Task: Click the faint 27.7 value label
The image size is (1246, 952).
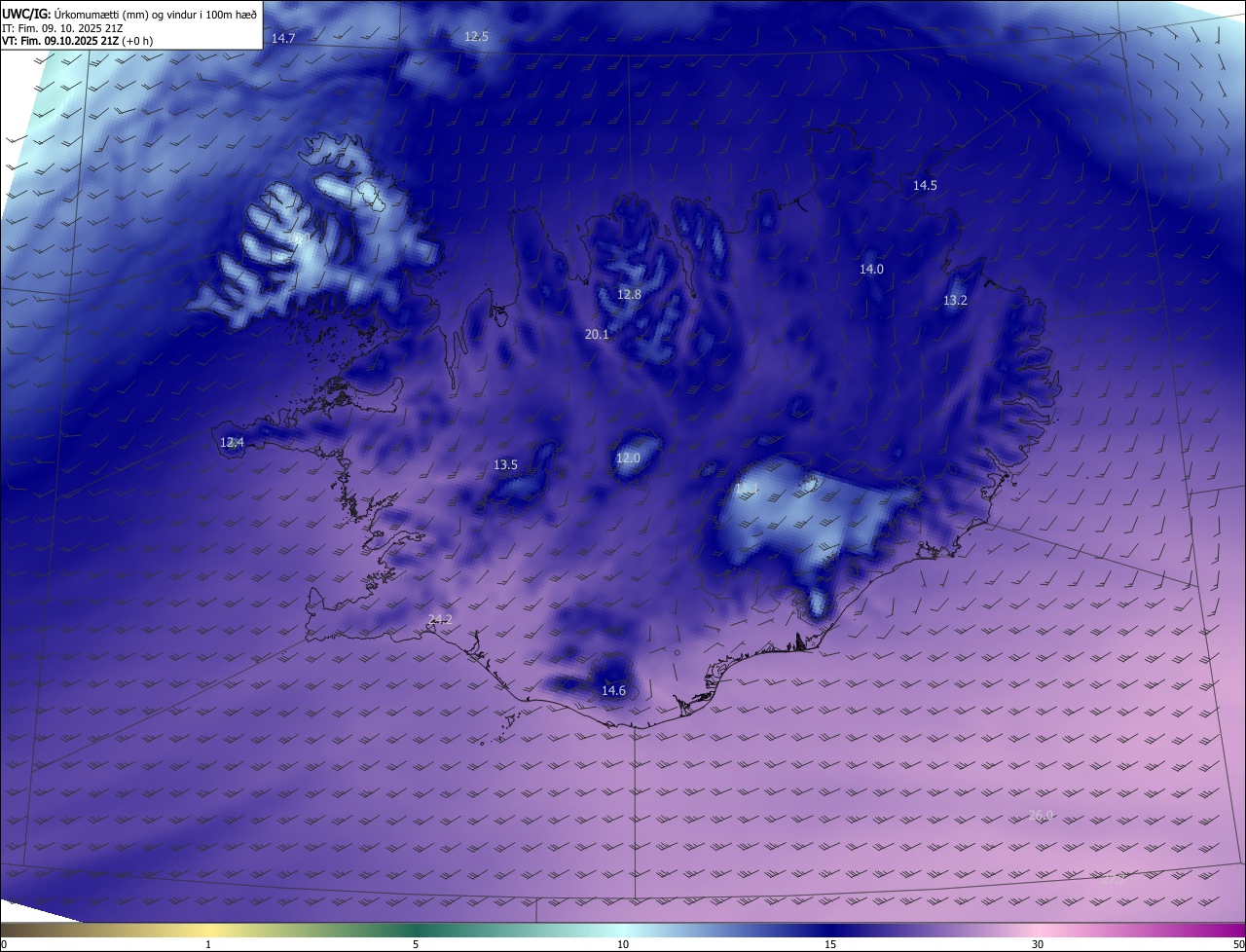Action: click(1114, 877)
